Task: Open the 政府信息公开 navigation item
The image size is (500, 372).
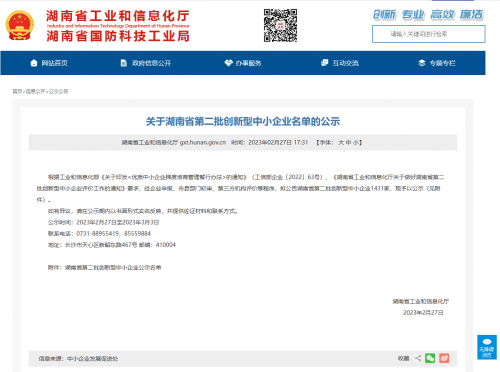Action: point(151,63)
